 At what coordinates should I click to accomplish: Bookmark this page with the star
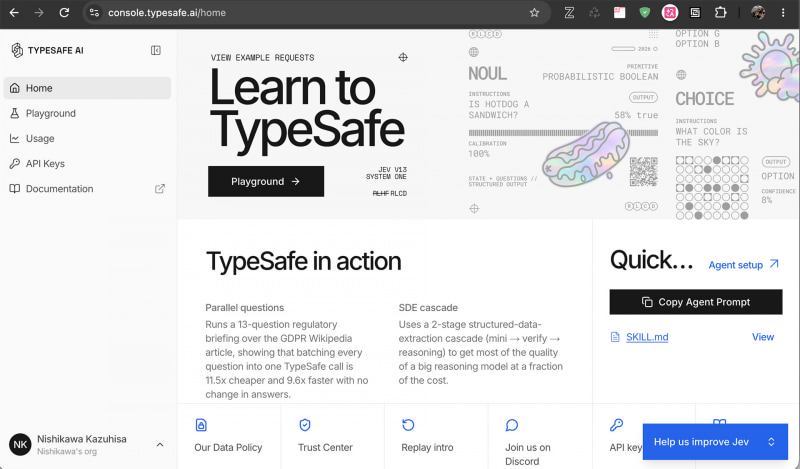coord(534,13)
